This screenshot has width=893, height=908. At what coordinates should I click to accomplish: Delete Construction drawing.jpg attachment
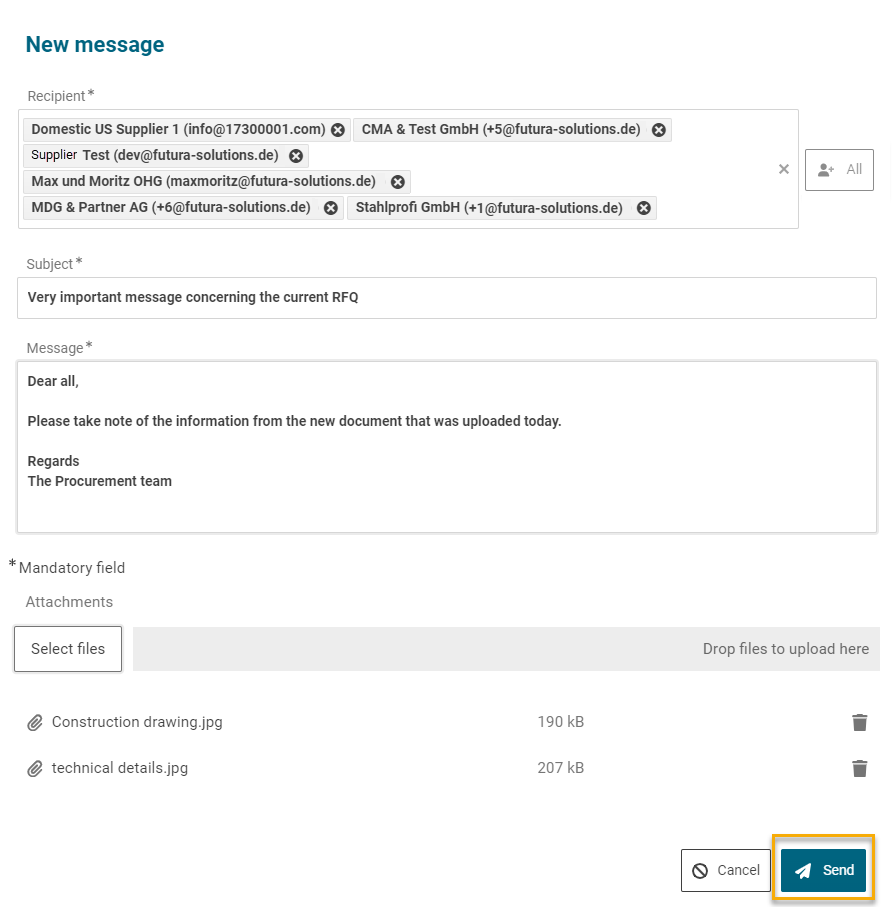[x=859, y=722]
